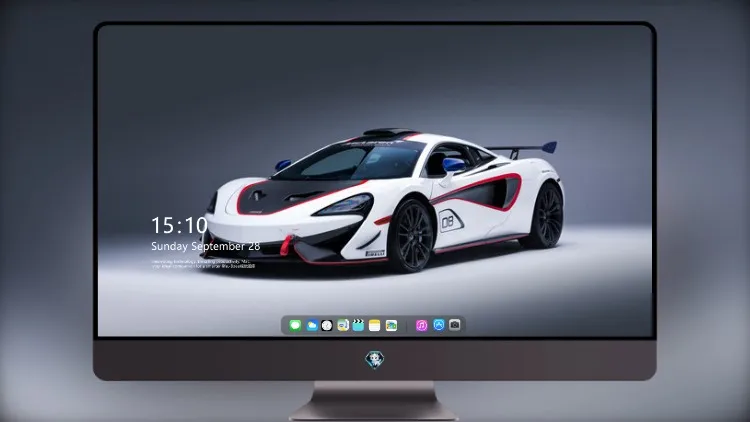Click the Sunday September 28 date

[x=206, y=246]
